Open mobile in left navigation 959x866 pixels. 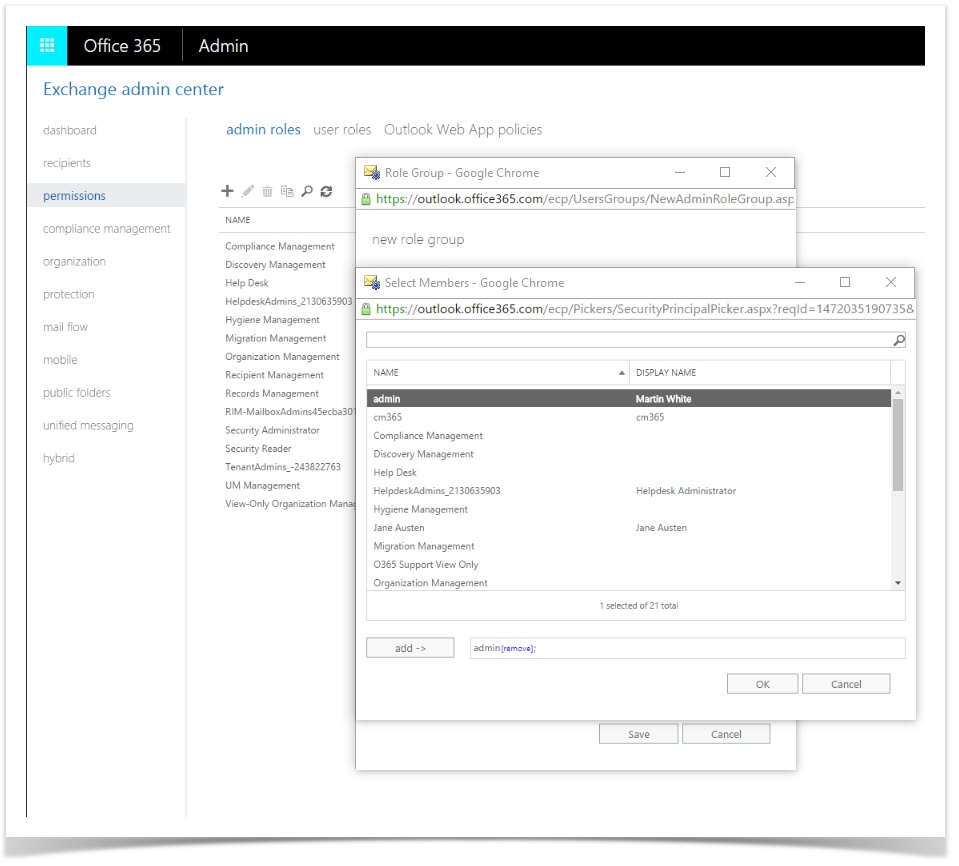coord(61,360)
